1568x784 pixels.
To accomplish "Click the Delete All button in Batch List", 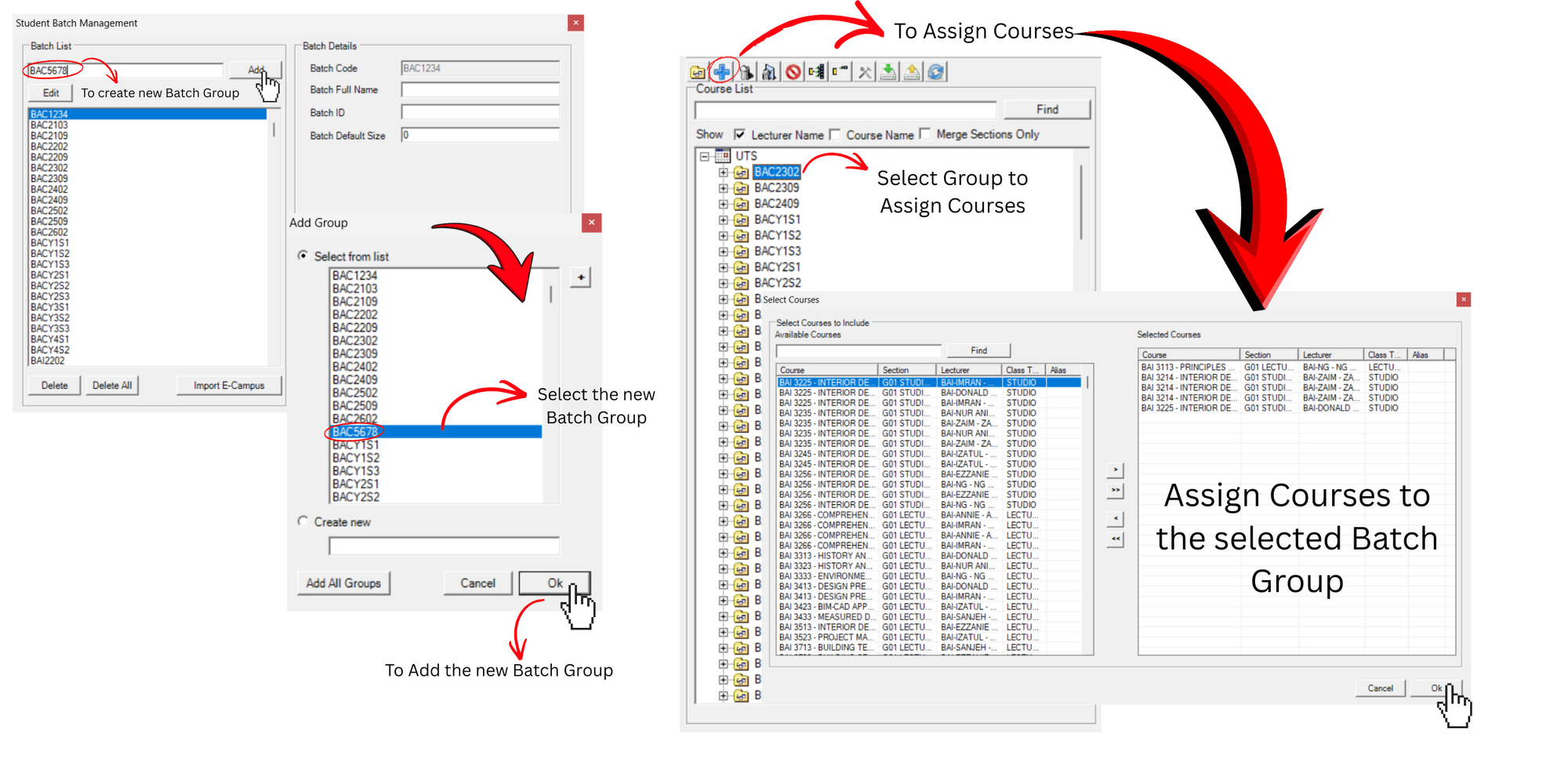I will pyautogui.click(x=112, y=386).
